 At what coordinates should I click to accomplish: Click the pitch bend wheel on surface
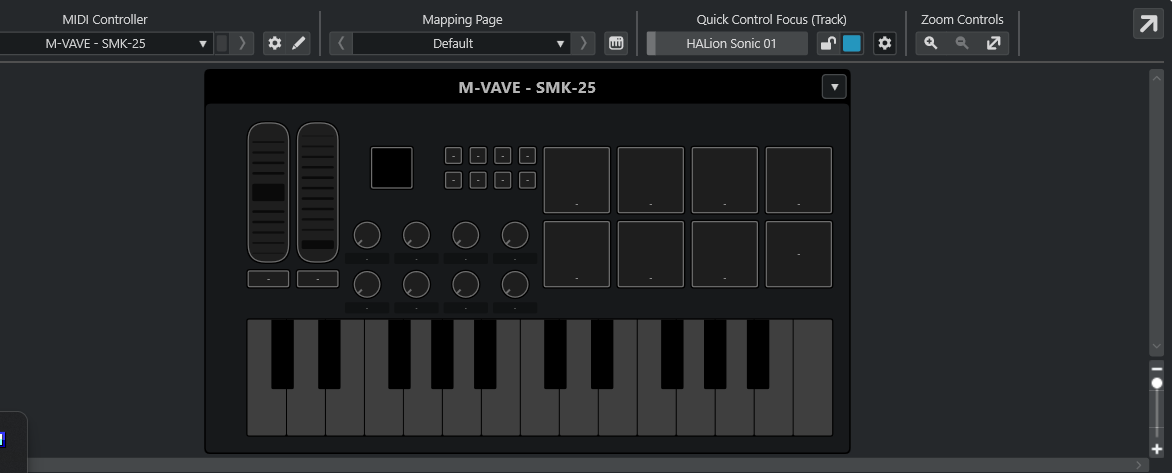[268, 192]
